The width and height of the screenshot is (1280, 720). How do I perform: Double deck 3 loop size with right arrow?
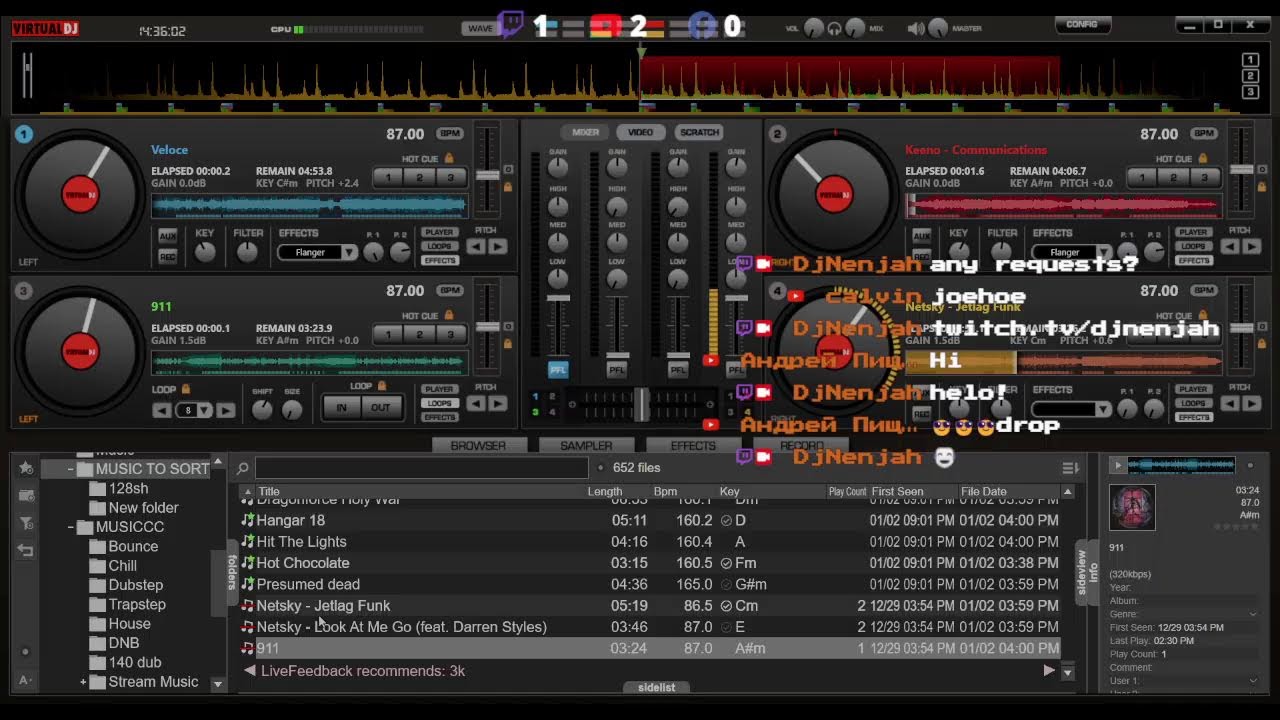coord(226,410)
